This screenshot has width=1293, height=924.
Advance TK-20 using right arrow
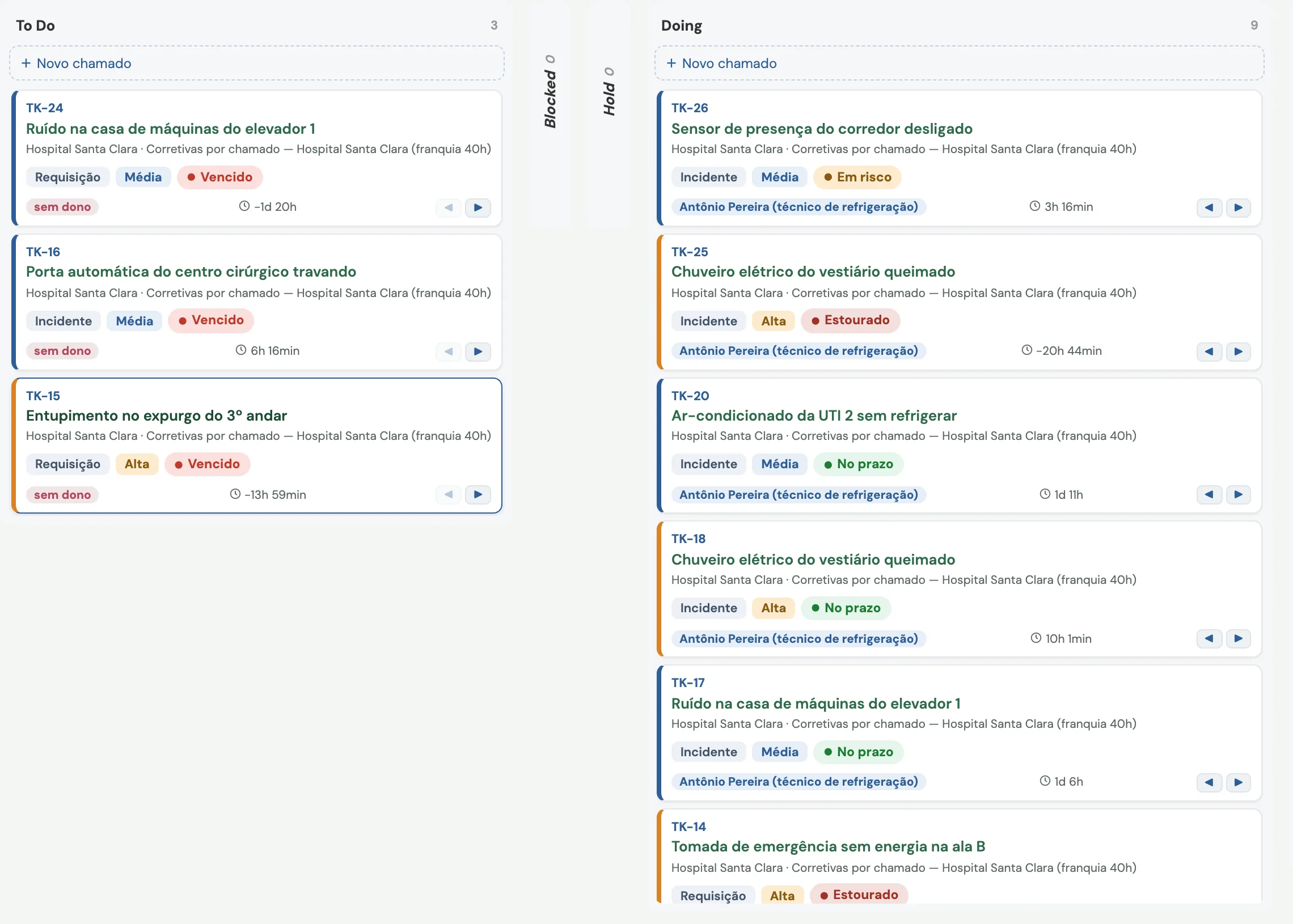pos(1238,494)
